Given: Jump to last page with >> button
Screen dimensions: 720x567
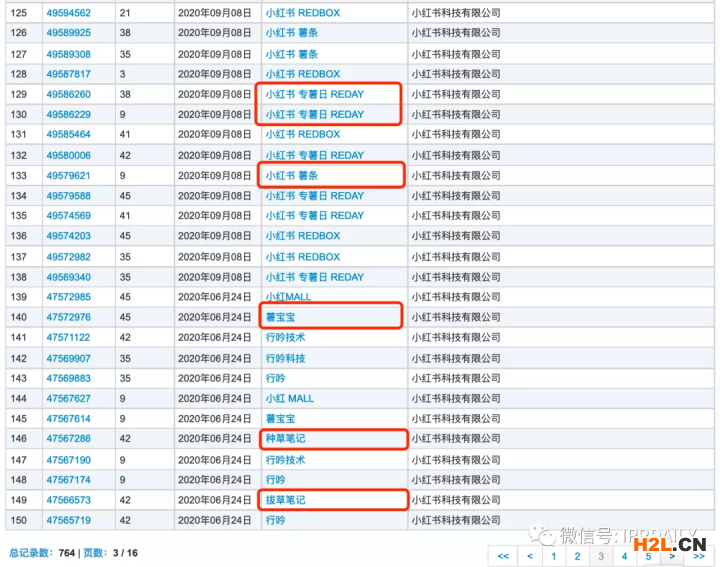Looking at the screenshot, I should [x=699, y=556].
